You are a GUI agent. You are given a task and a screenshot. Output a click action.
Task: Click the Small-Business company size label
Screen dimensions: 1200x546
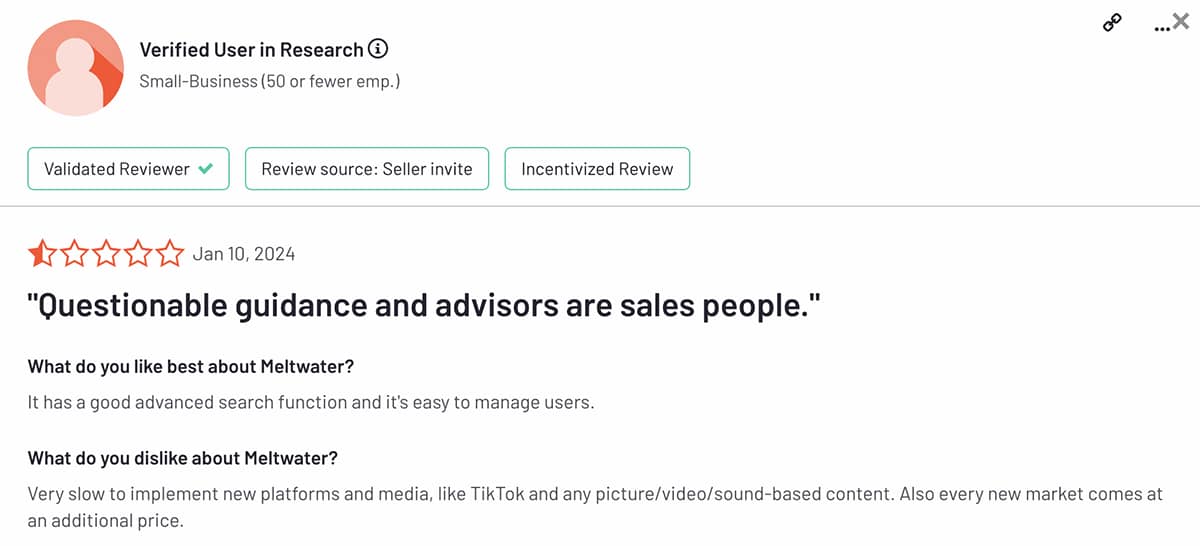269,81
